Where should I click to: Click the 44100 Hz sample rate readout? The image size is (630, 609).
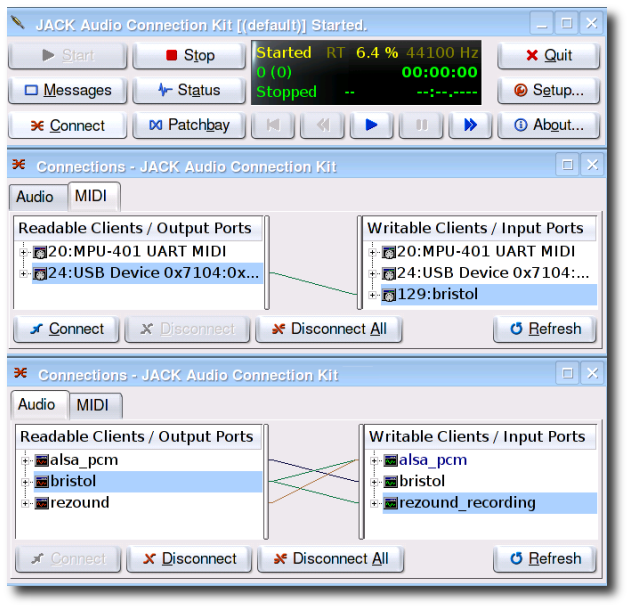(x=442, y=53)
